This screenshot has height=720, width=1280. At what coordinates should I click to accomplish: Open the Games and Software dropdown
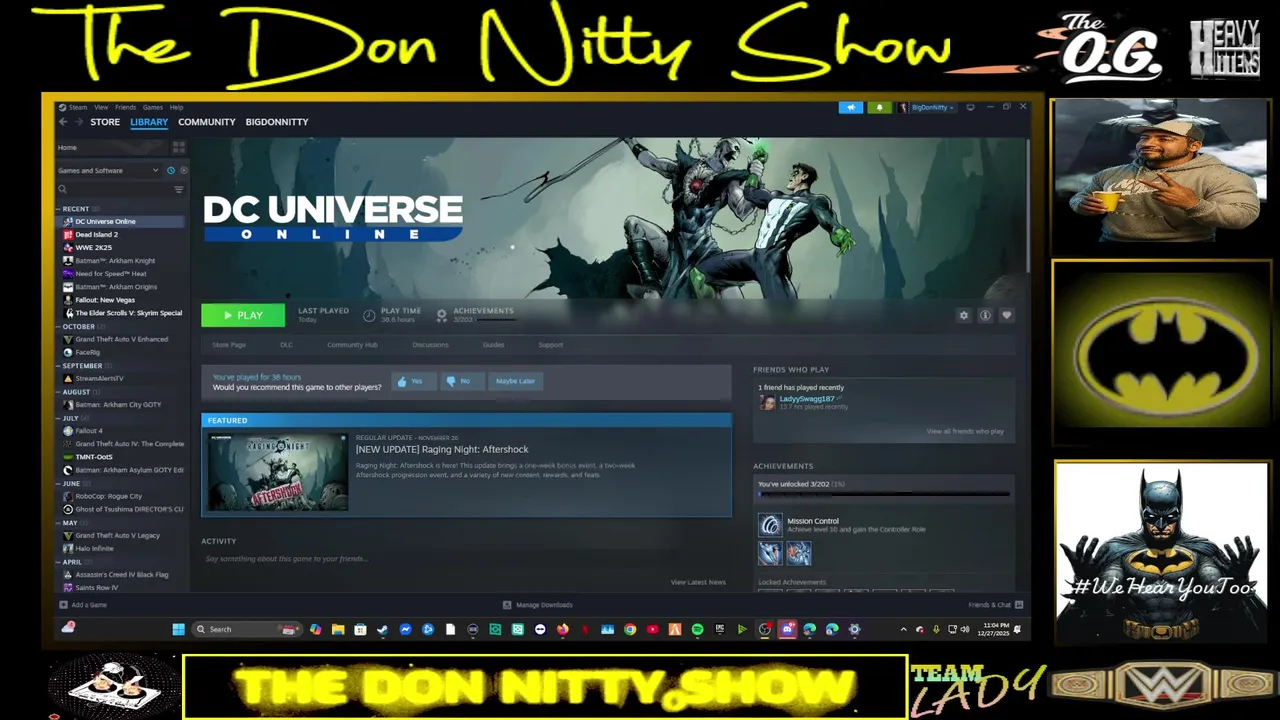click(x=108, y=170)
